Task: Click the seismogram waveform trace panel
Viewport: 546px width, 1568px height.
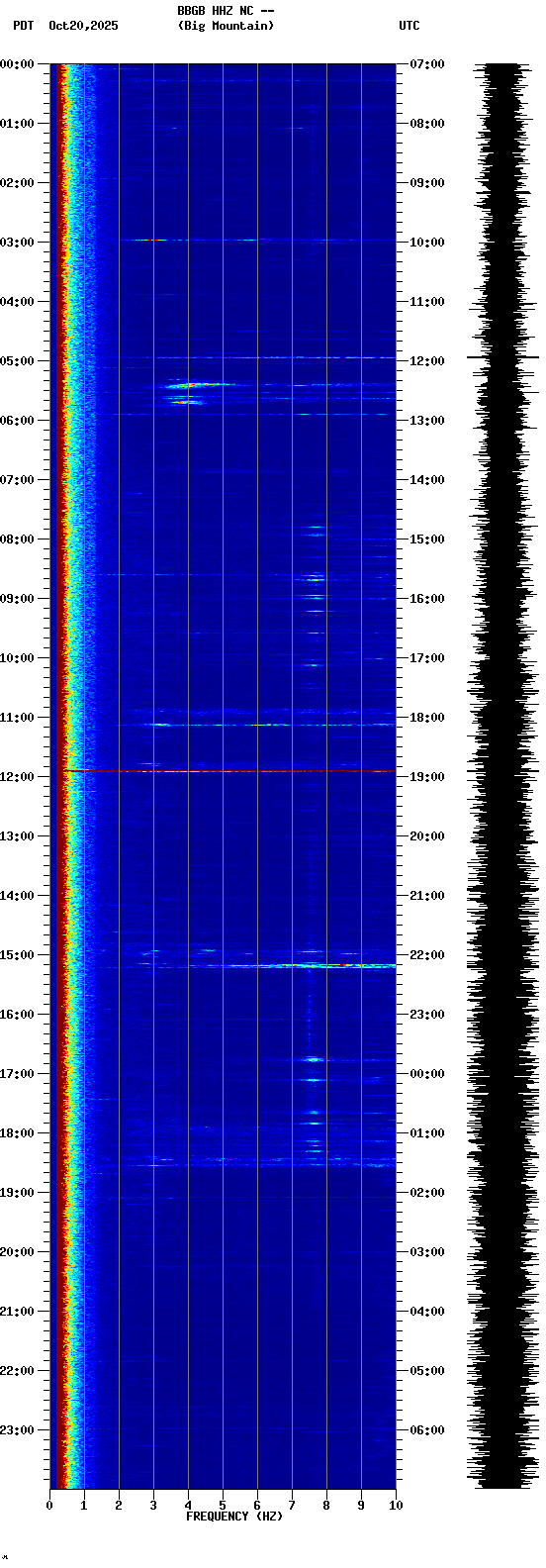Action: click(x=502, y=776)
